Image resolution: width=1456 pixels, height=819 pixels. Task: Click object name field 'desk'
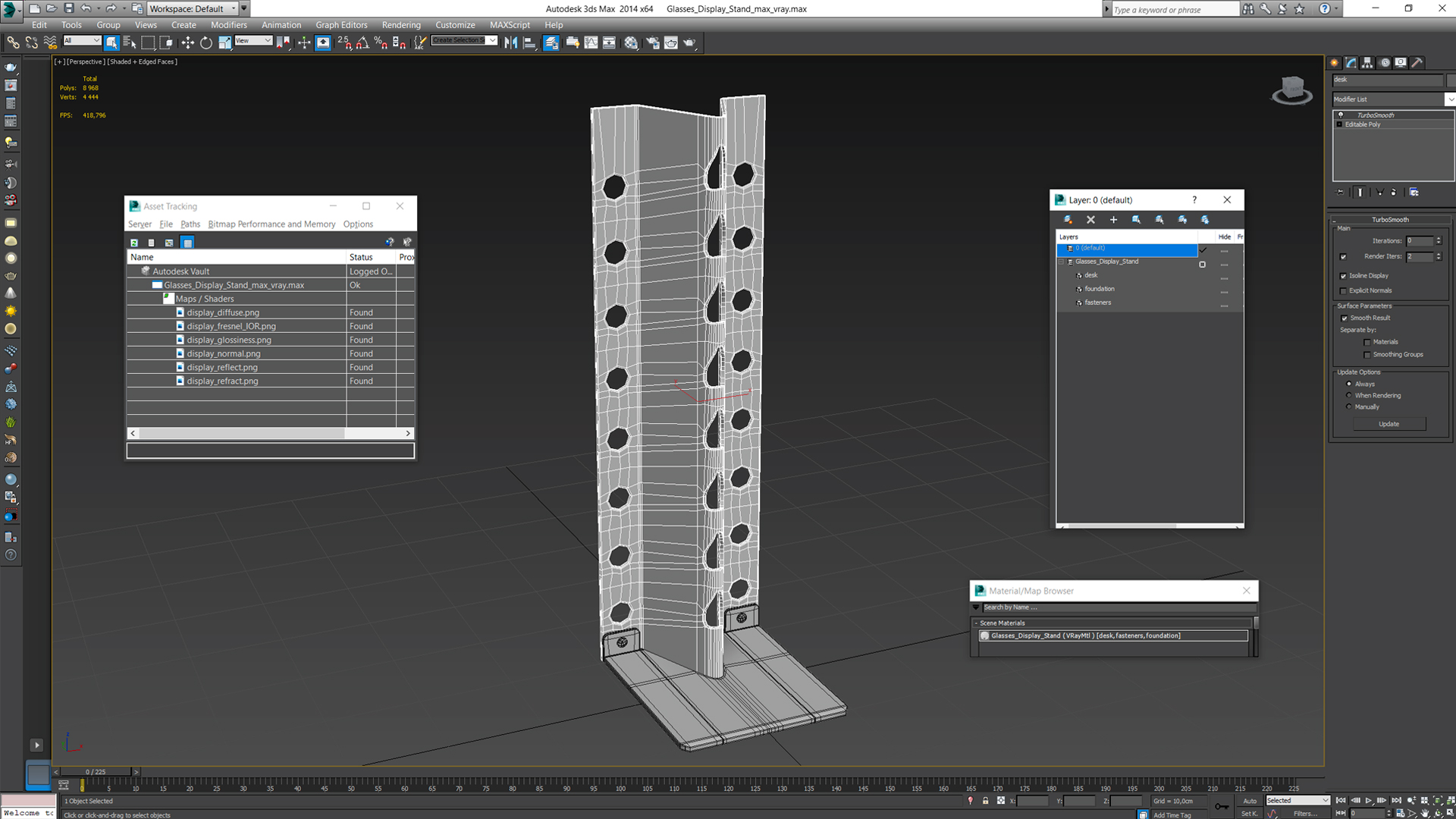(1388, 80)
